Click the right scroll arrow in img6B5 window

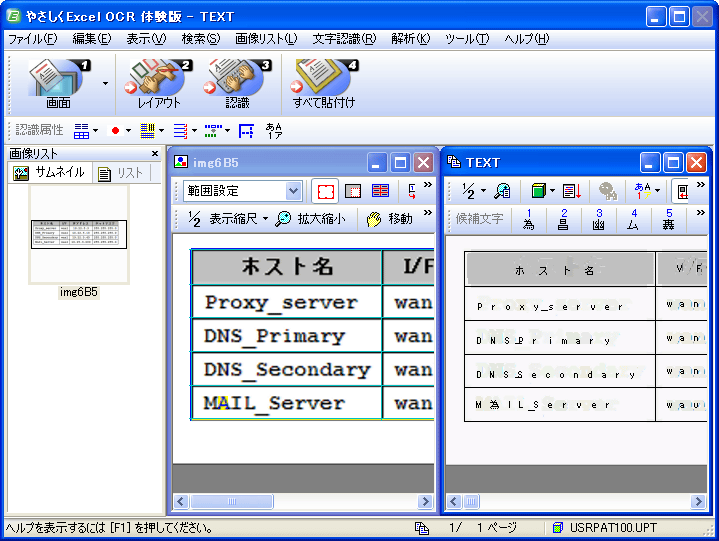(x=426, y=502)
